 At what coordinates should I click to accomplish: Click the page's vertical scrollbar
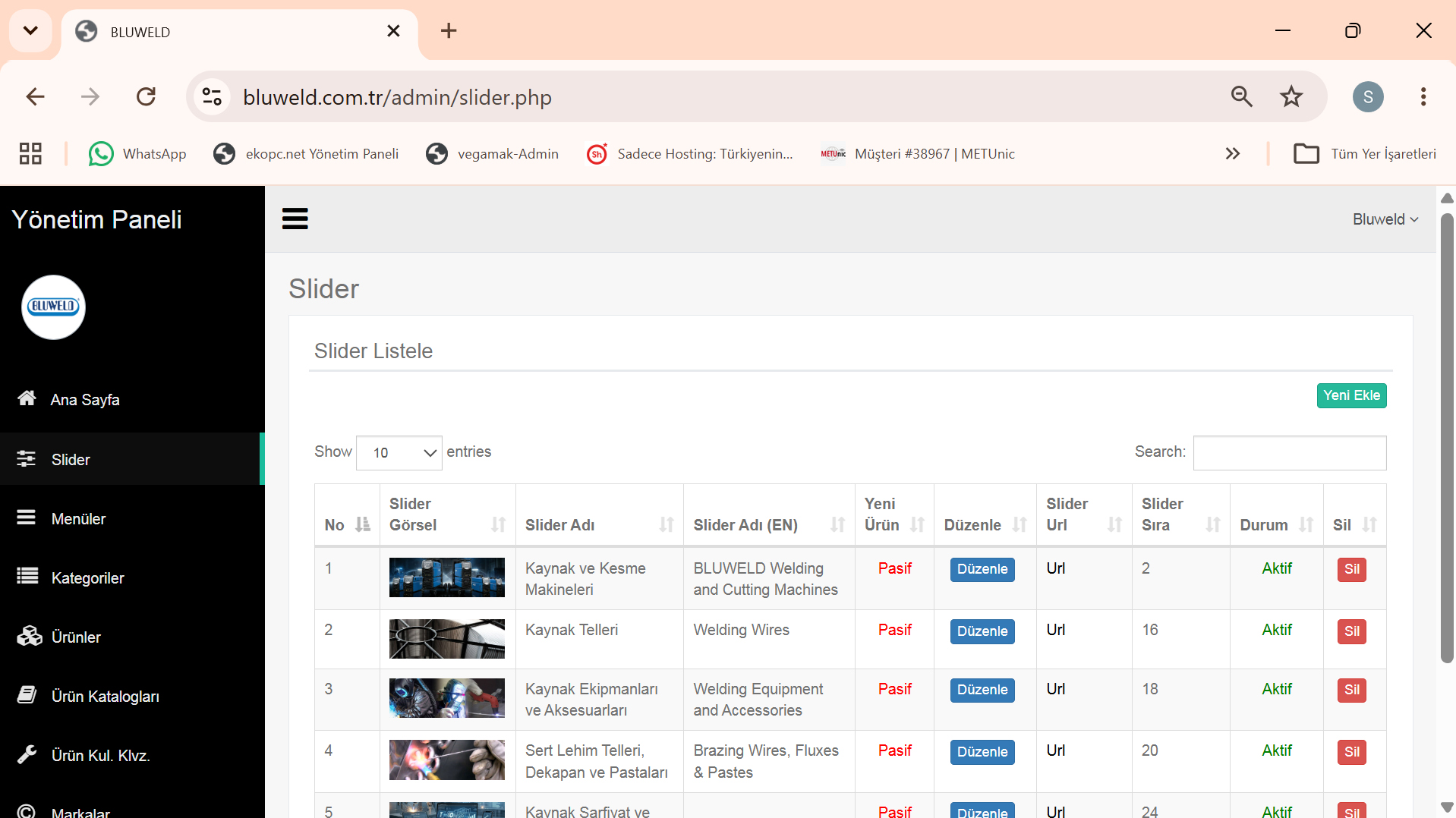1447,438
